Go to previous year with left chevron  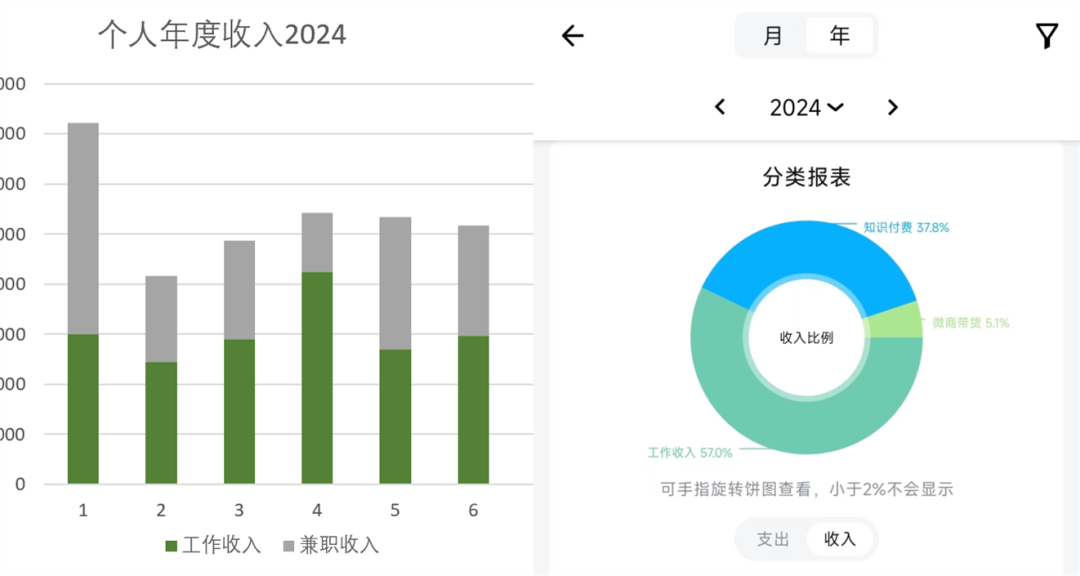click(720, 107)
